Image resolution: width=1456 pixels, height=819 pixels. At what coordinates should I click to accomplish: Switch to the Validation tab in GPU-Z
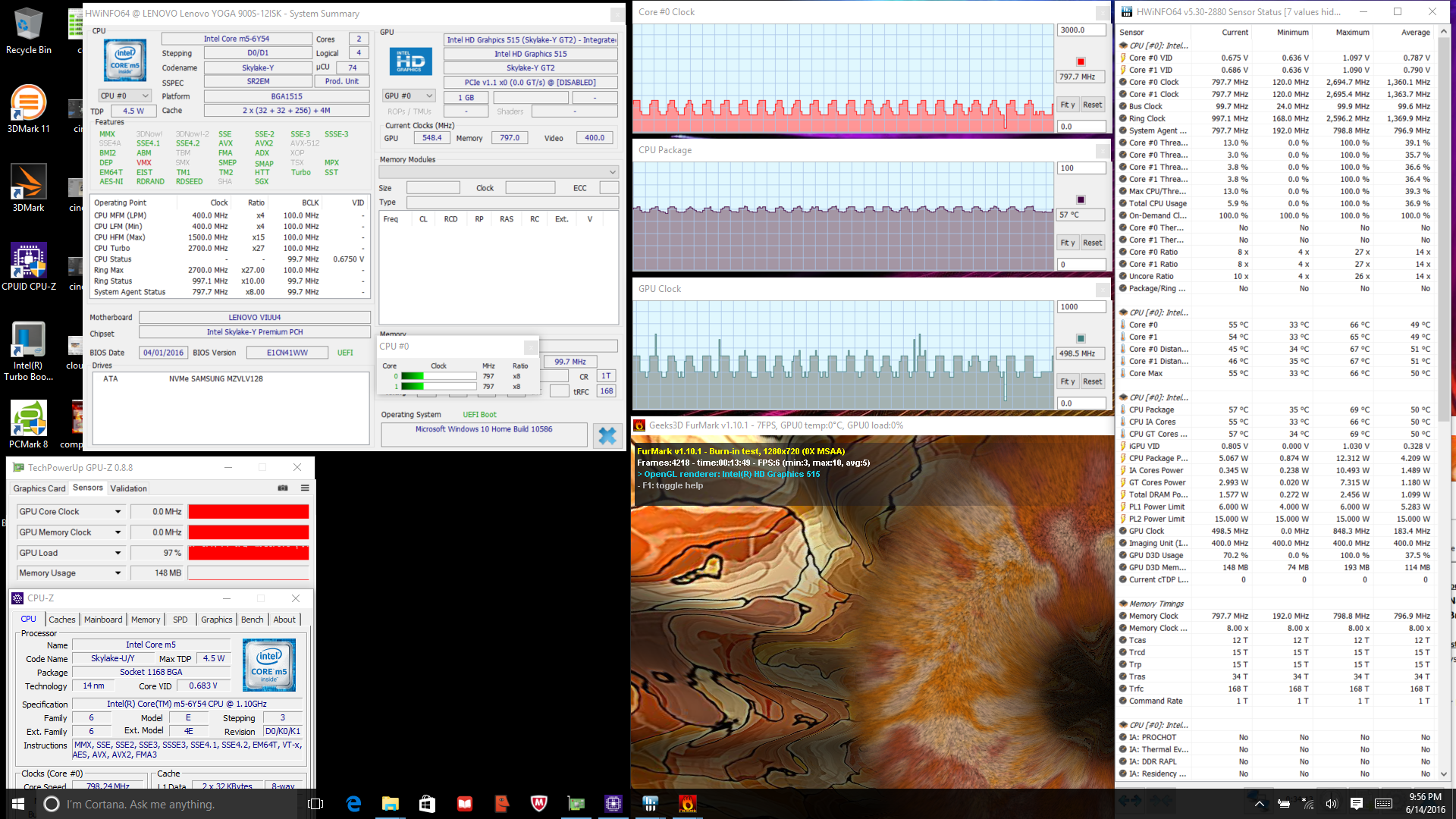(128, 488)
